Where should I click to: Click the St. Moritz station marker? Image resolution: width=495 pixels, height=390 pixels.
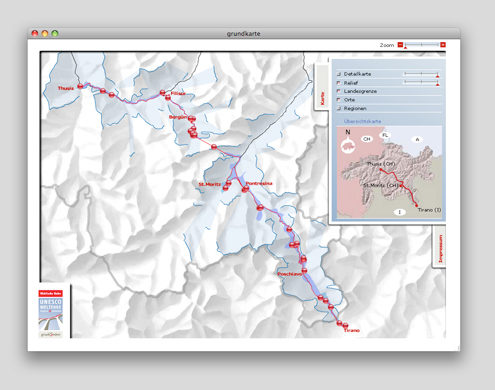coord(228,183)
